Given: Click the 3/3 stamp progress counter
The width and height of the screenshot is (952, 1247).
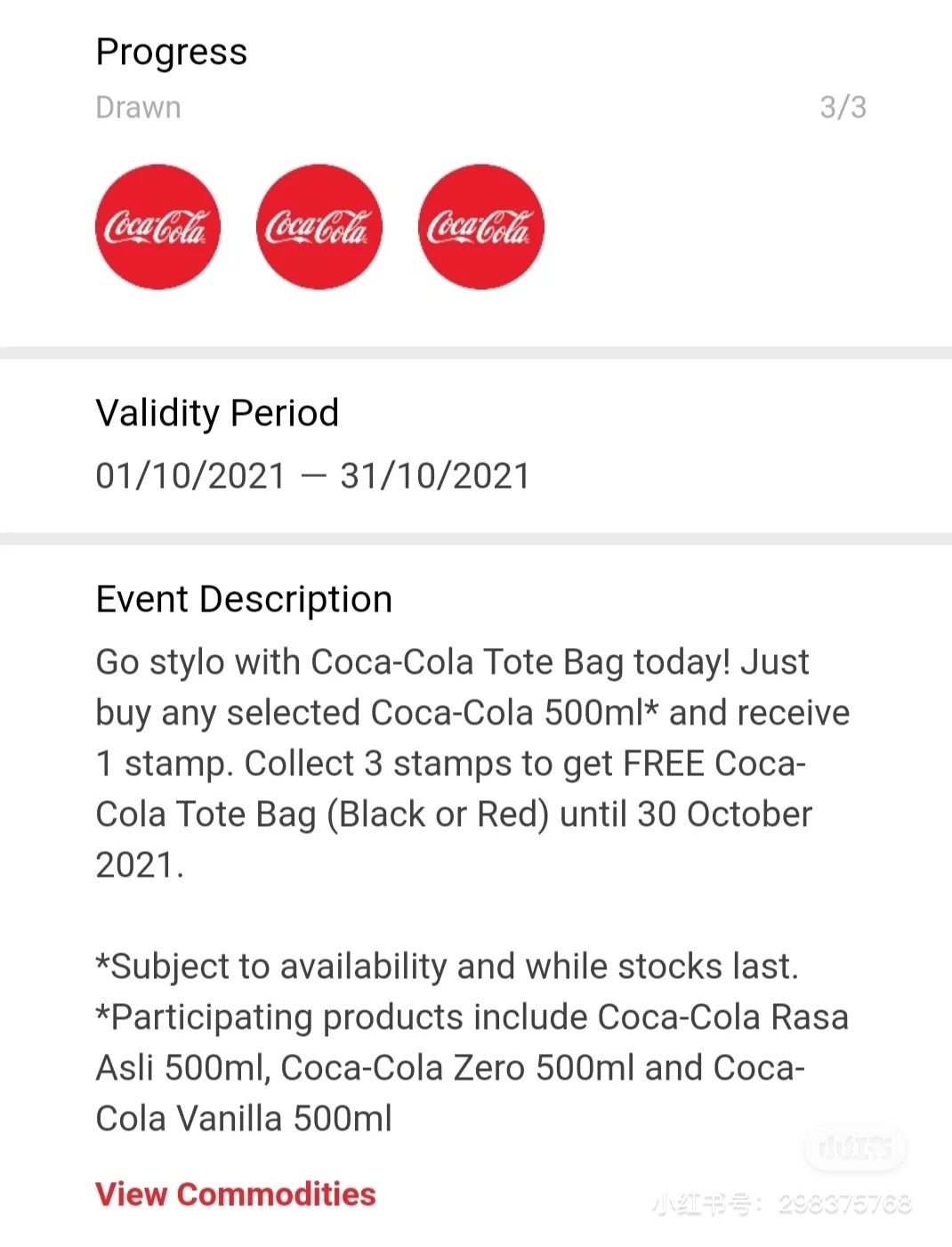Looking at the screenshot, I should tap(842, 108).
